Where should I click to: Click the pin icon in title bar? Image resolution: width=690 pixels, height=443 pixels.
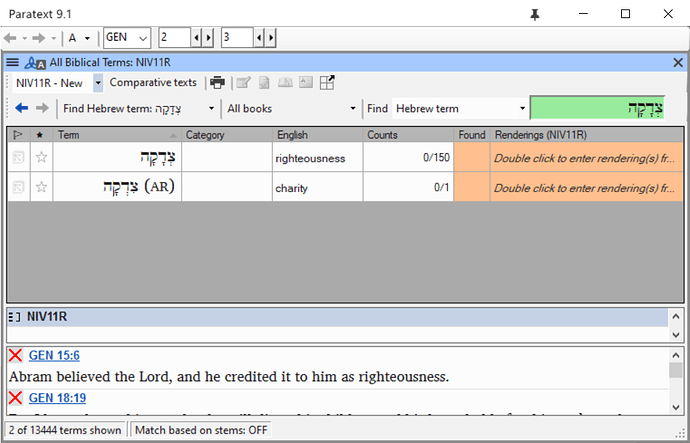click(535, 15)
